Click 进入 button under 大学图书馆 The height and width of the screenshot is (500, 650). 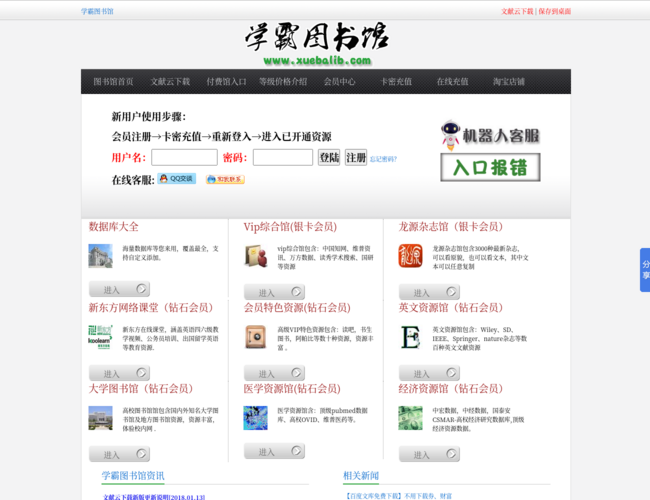pos(119,454)
